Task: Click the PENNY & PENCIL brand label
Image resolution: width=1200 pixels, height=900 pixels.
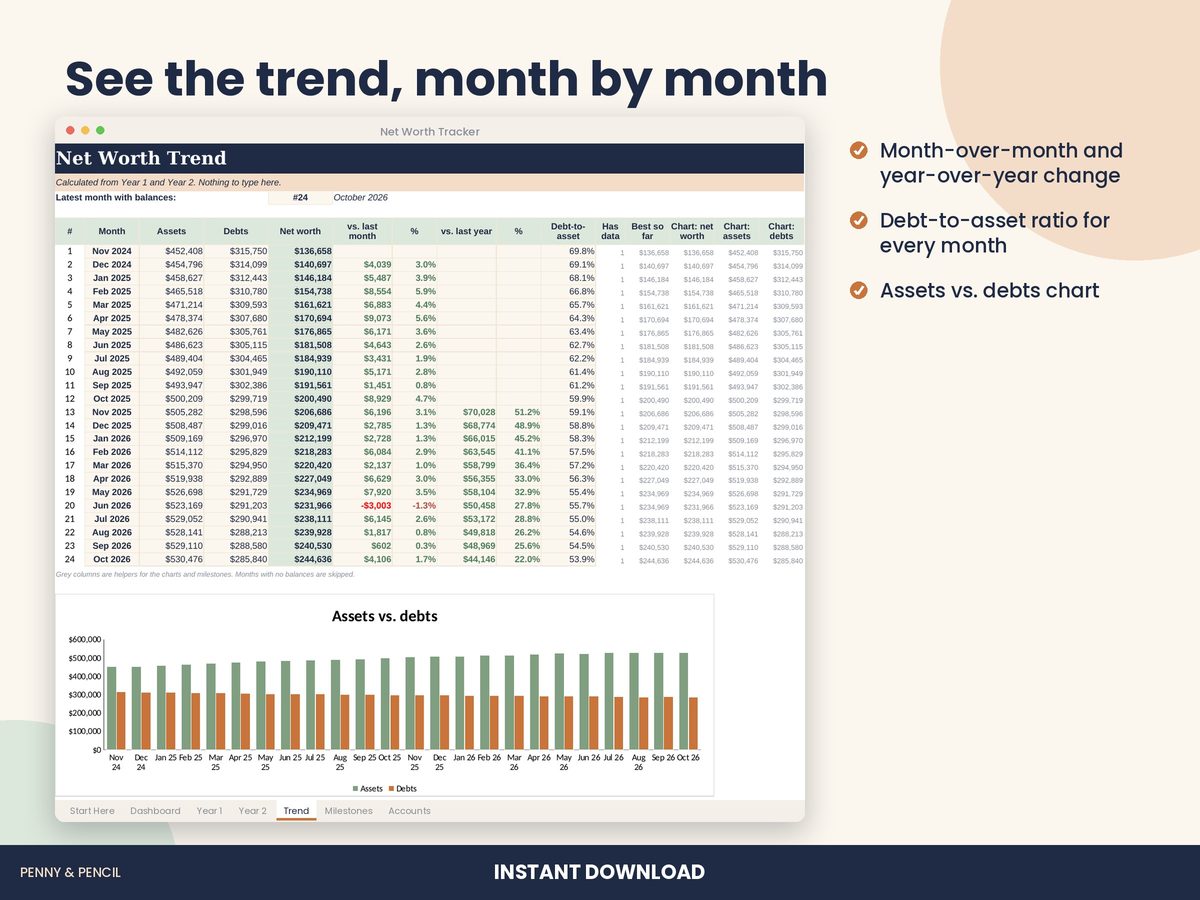Action: 71,872
